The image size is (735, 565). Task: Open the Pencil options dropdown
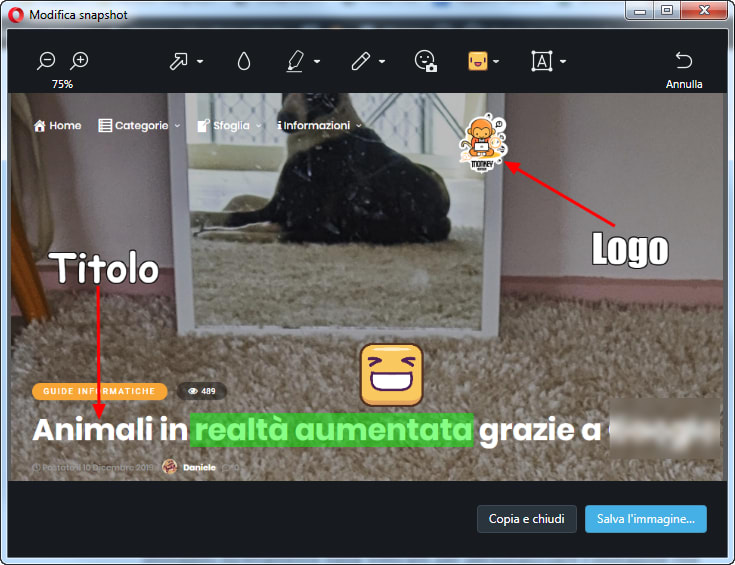[x=382, y=61]
